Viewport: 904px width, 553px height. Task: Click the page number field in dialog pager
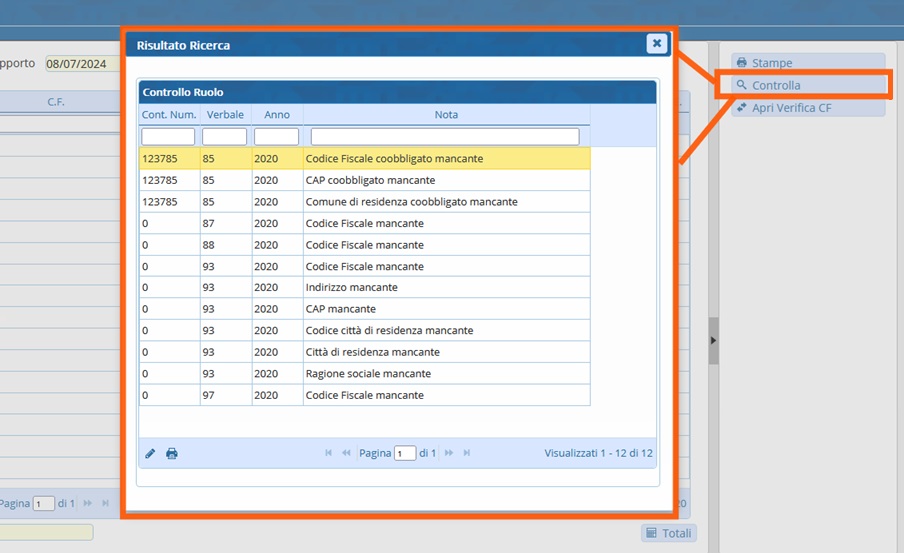(405, 453)
